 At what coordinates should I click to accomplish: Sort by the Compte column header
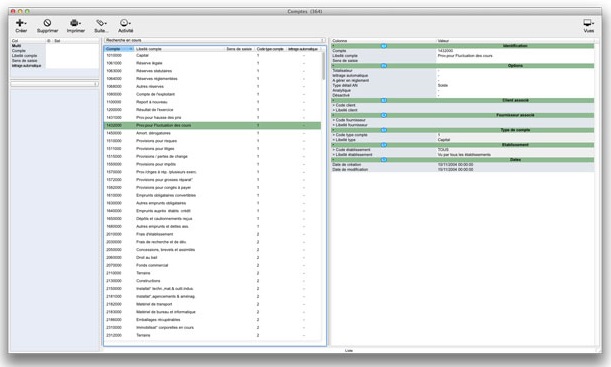pyautogui.click(x=119, y=49)
